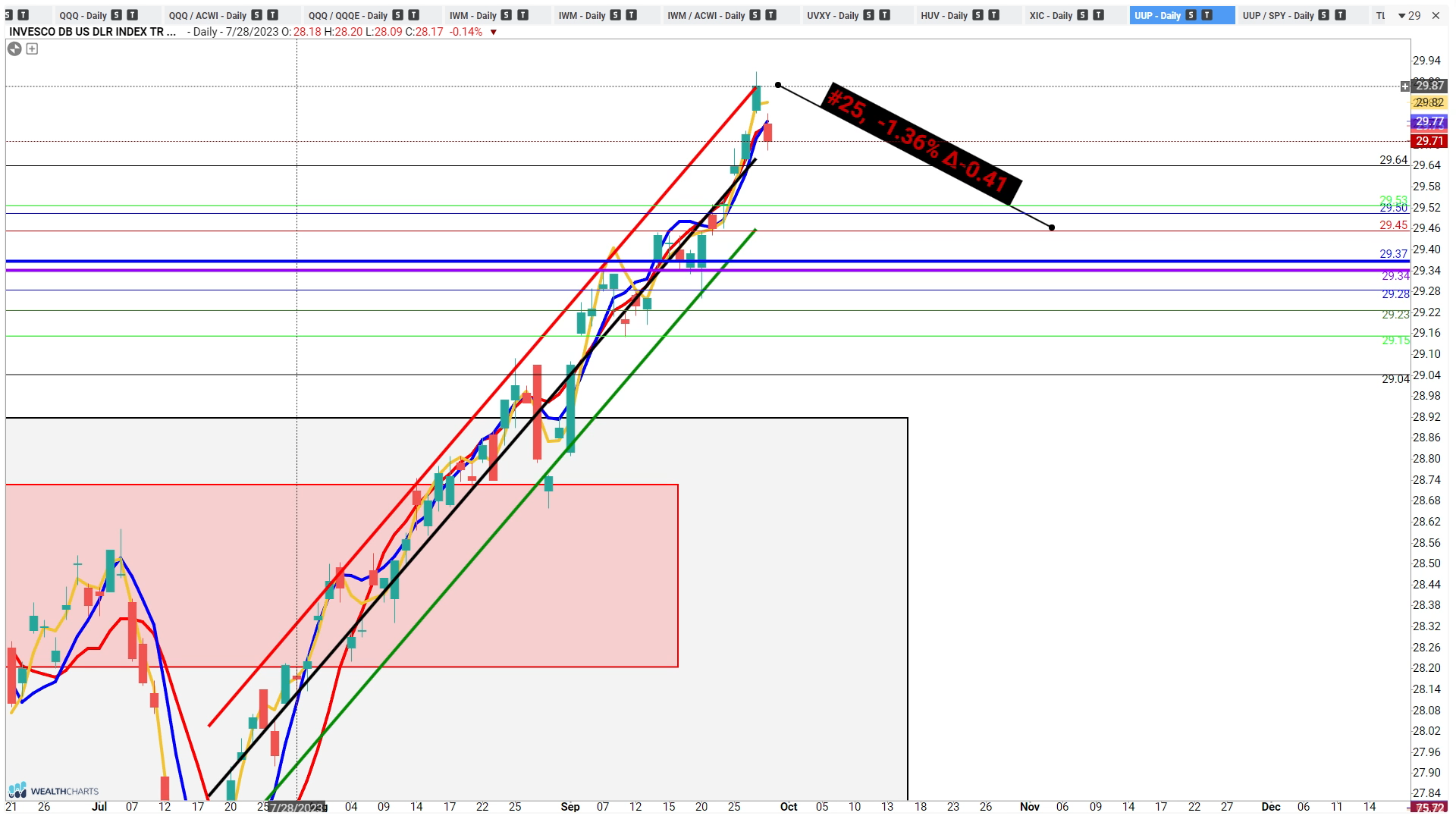1456x819 pixels.
Task: Click the S icon on QQQ / ACWI tab
Action: click(x=256, y=15)
